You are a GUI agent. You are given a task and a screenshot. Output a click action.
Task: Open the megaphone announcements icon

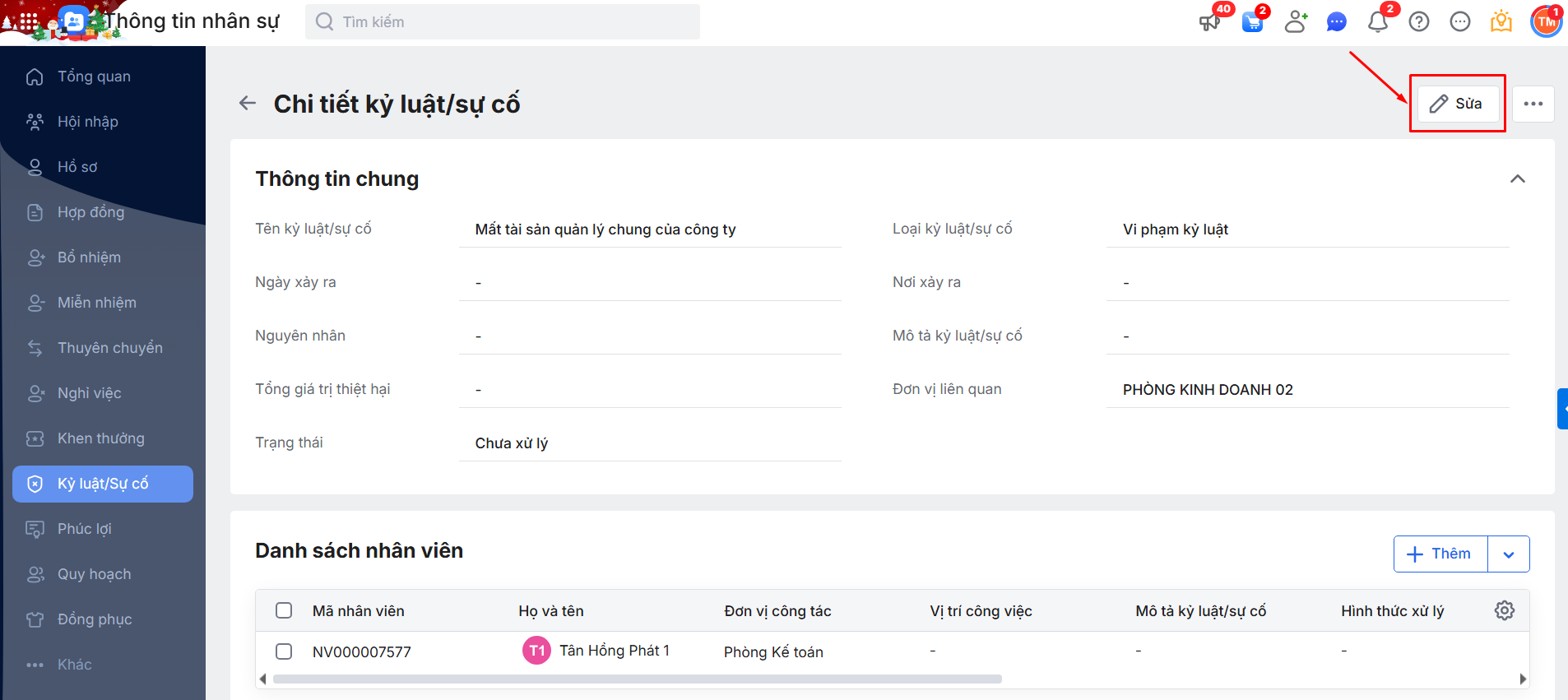(1209, 22)
